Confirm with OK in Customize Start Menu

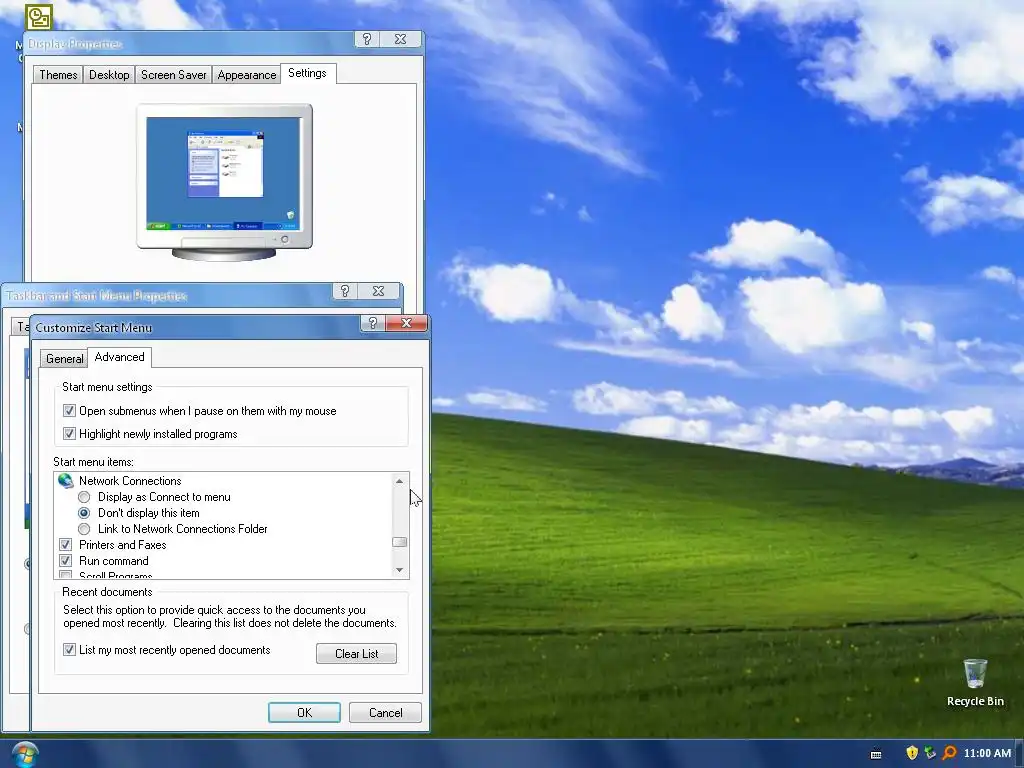(x=304, y=712)
